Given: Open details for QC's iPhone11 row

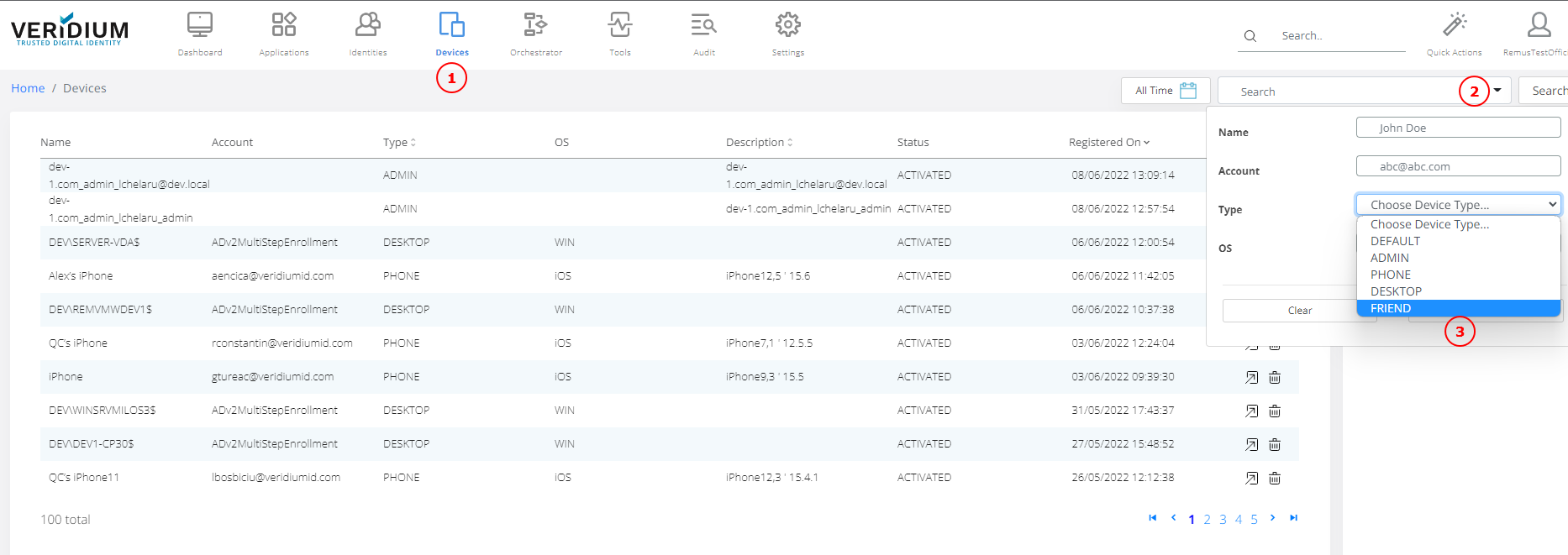Looking at the screenshot, I should click(1251, 478).
